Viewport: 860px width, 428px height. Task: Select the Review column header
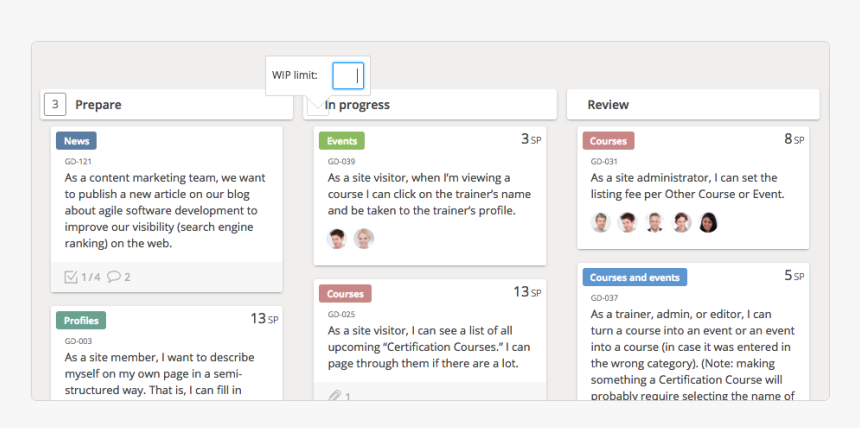pyautogui.click(x=608, y=104)
